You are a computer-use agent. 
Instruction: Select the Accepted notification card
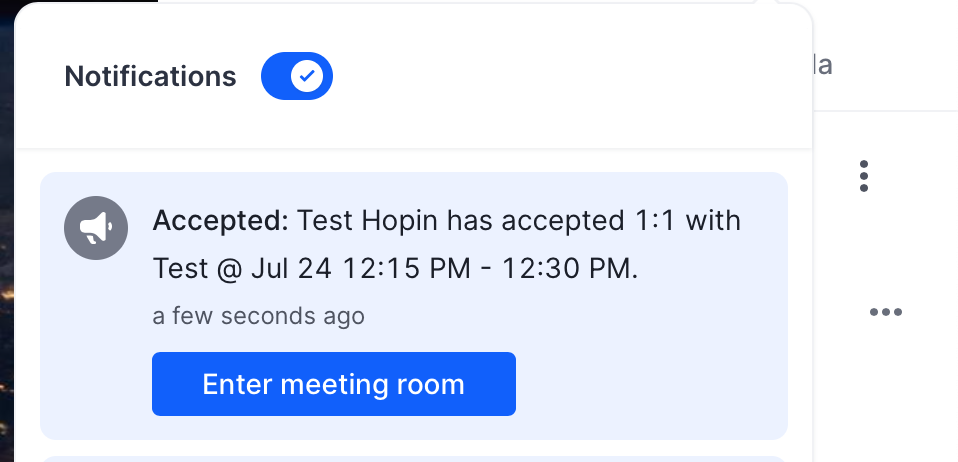(414, 306)
